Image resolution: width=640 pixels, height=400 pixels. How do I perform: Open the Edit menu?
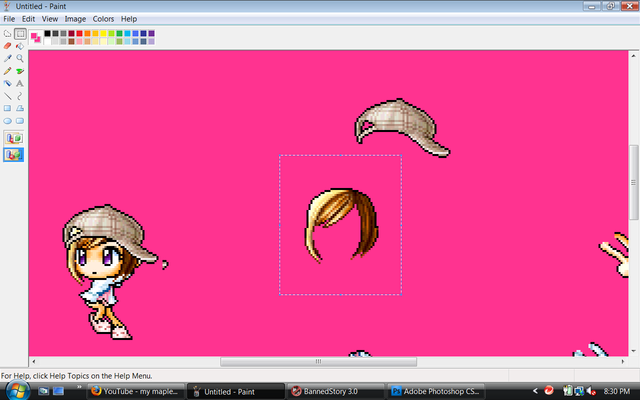(x=28, y=19)
